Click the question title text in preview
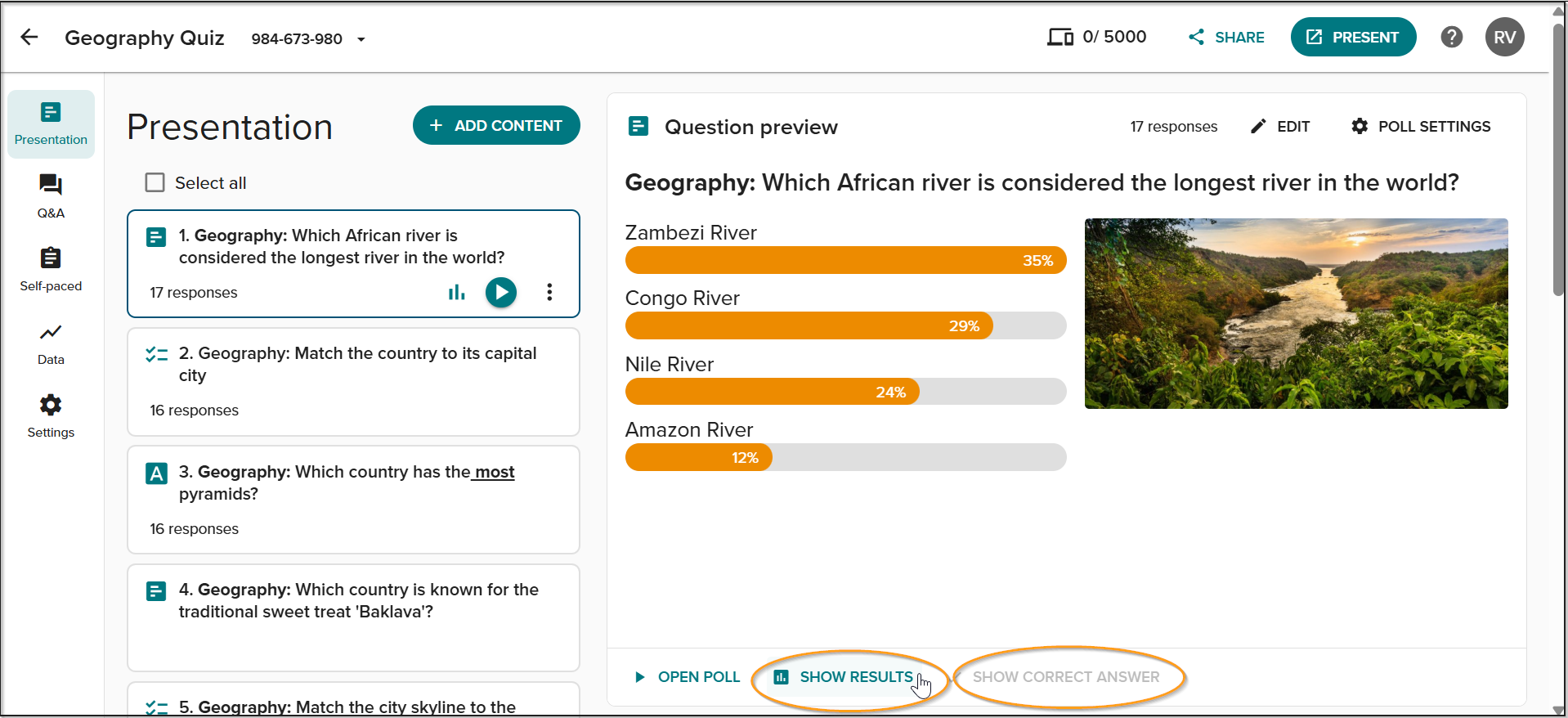 click(1042, 182)
